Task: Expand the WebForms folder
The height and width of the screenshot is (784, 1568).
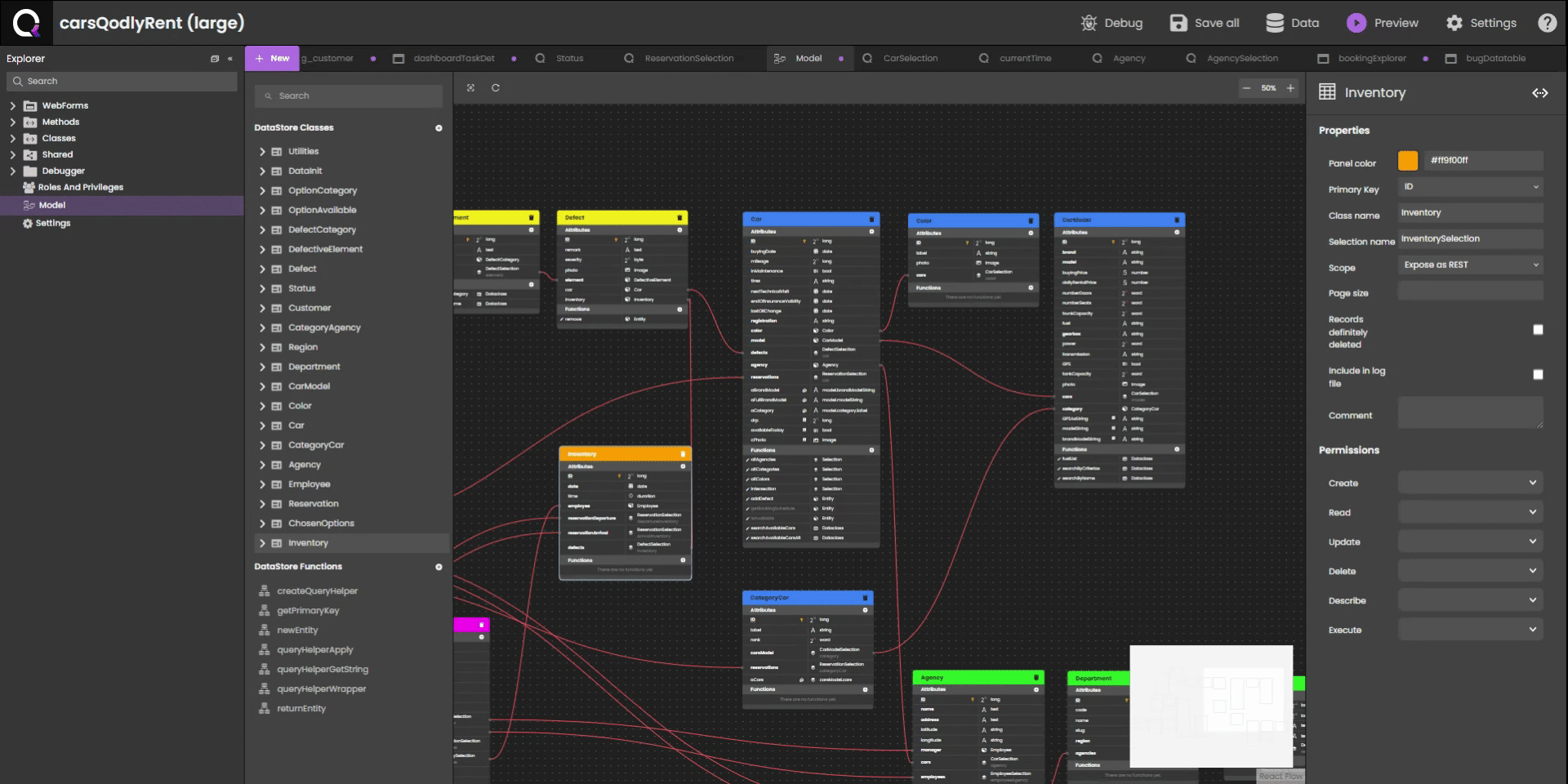Action: [12, 105]
